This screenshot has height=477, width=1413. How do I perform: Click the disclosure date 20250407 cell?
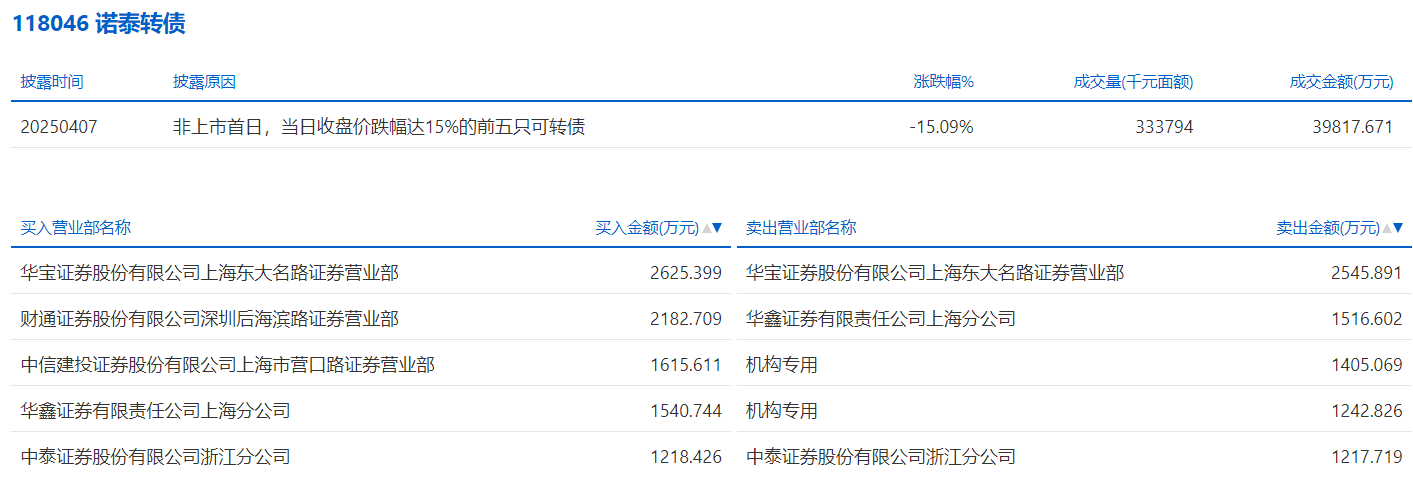click(59, 127)
